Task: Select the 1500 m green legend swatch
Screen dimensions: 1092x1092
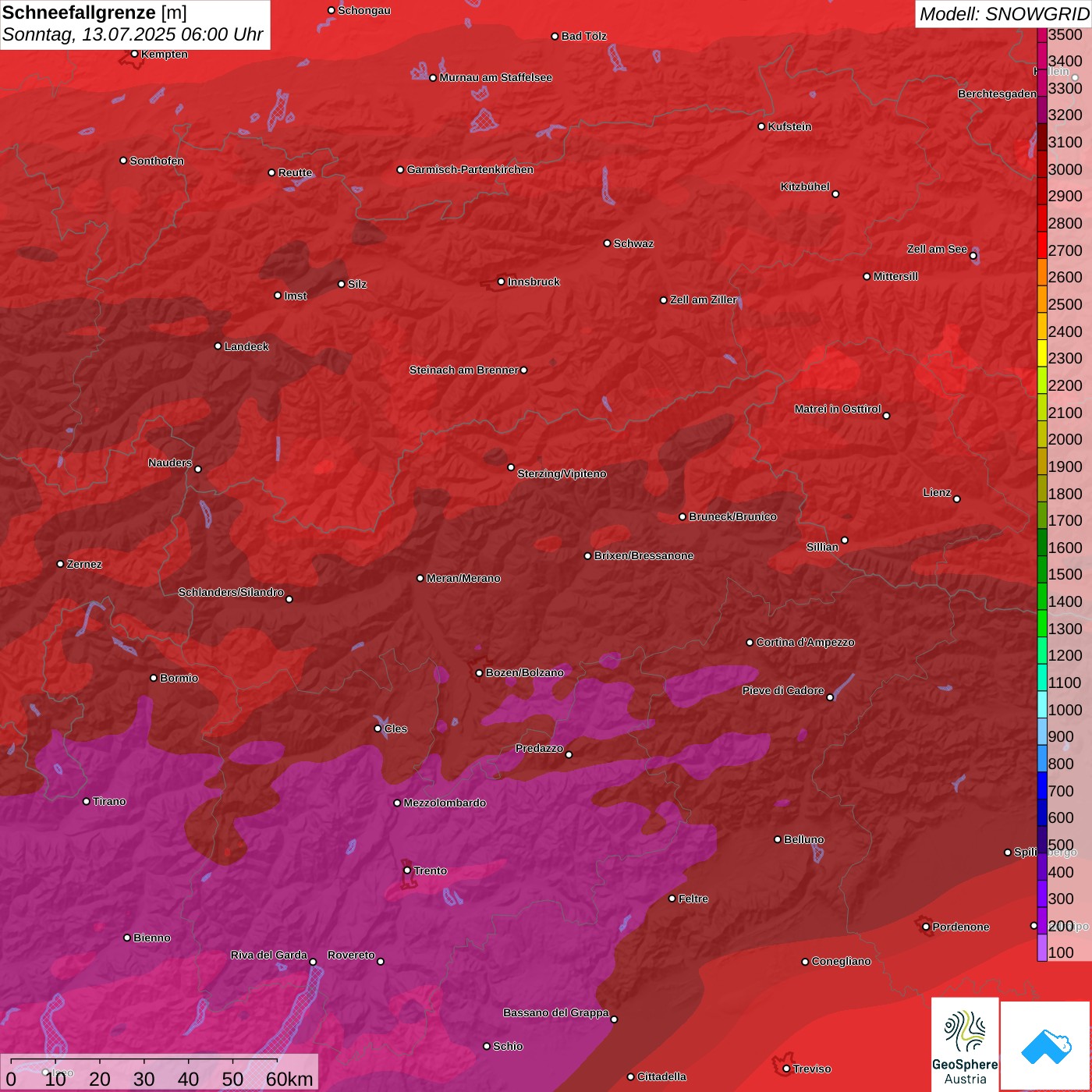Action: [1042, 569]
